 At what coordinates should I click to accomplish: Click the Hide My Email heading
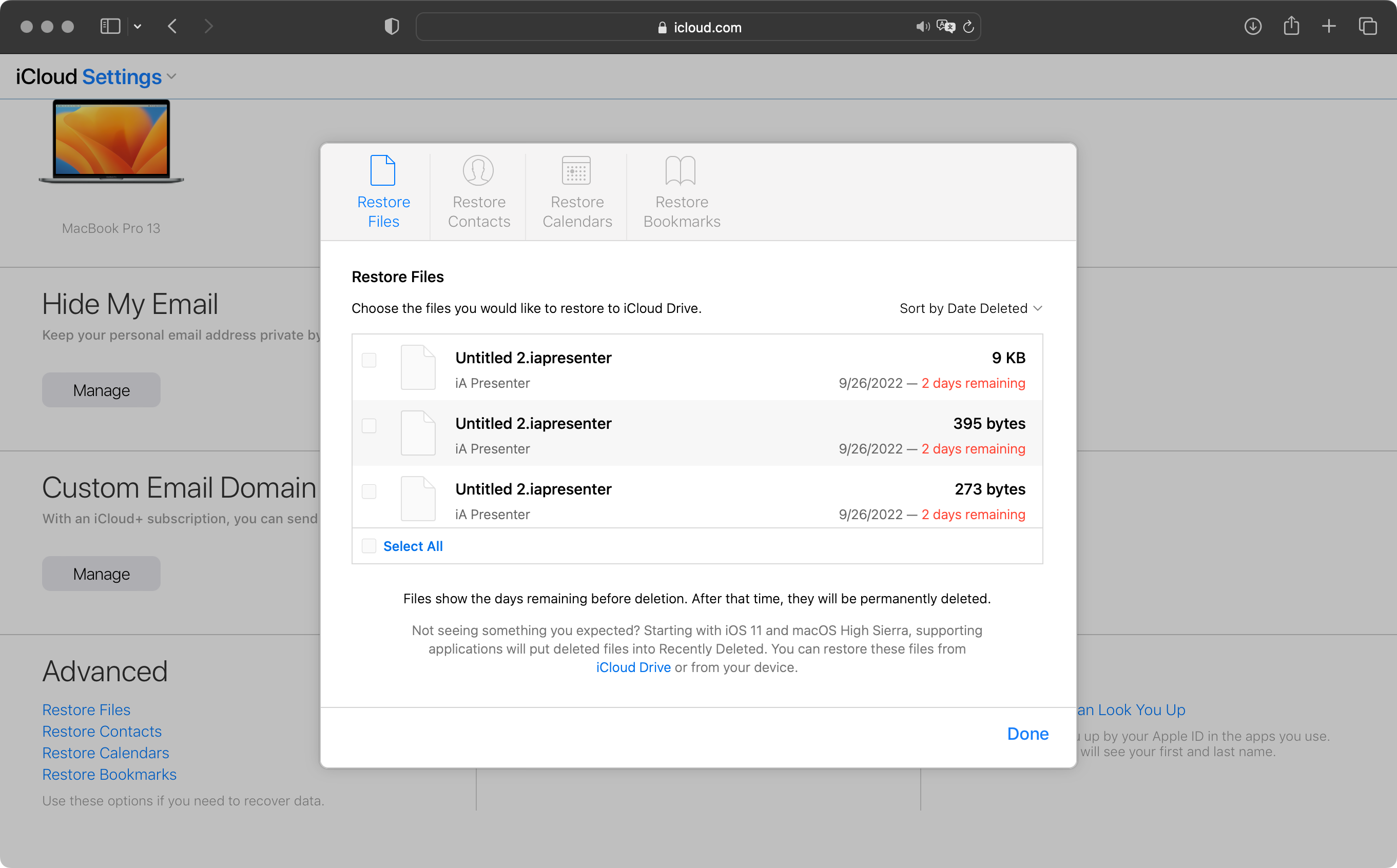click(x=130, y=304)
